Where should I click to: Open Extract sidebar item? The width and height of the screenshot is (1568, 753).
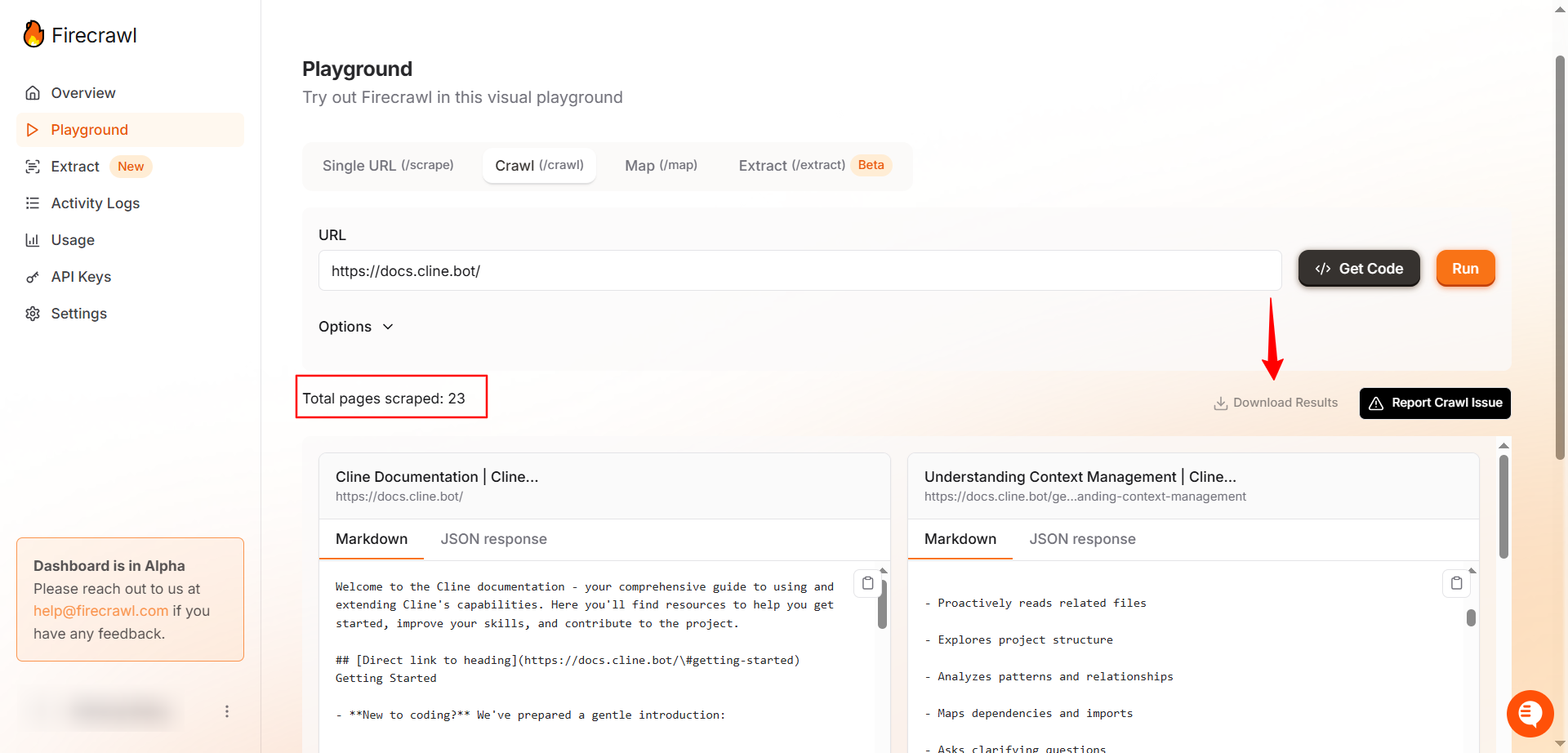coord(130,167)
